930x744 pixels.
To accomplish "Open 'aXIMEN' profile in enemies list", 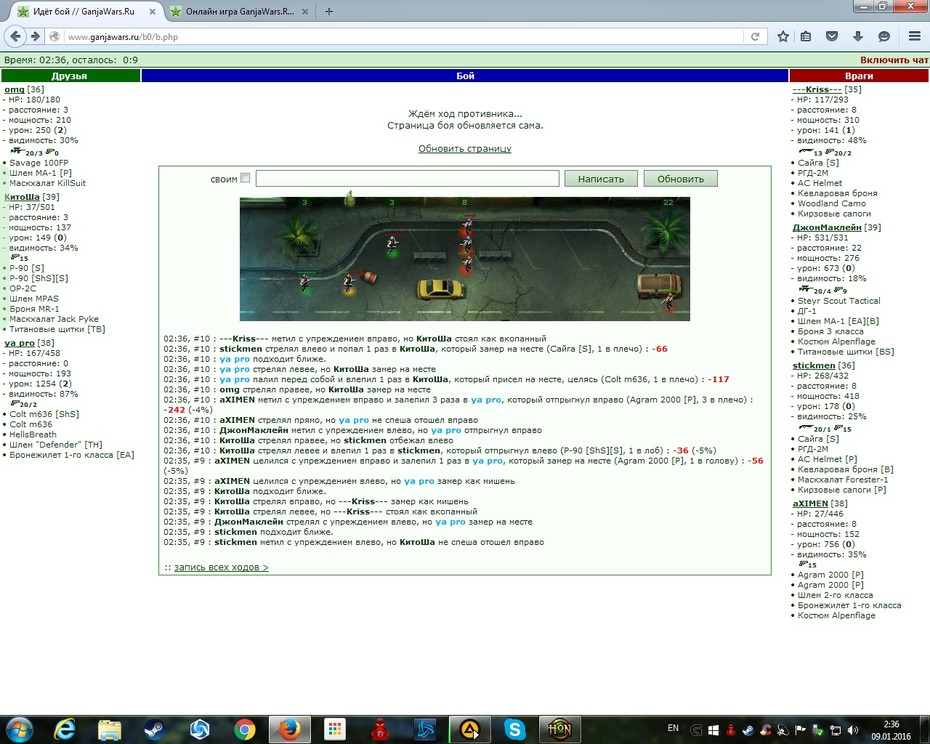I will click(810, 504).
